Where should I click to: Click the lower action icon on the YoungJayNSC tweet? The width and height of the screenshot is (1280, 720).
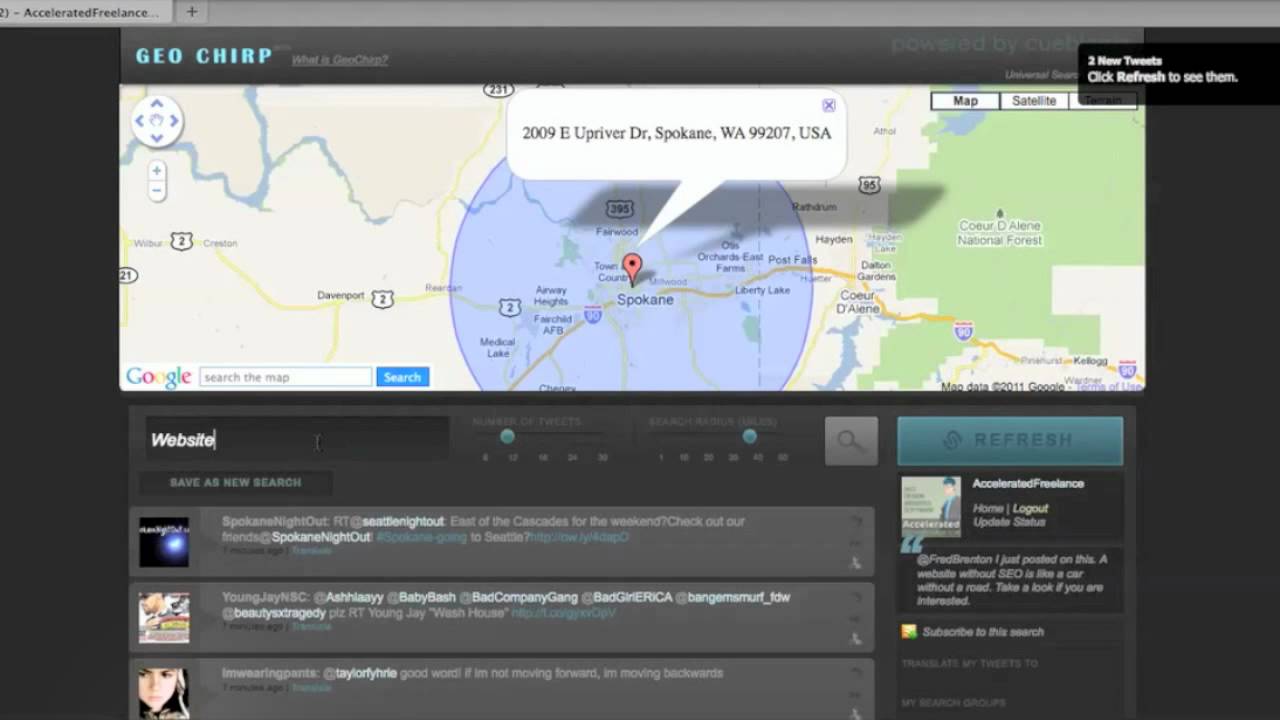856,638
